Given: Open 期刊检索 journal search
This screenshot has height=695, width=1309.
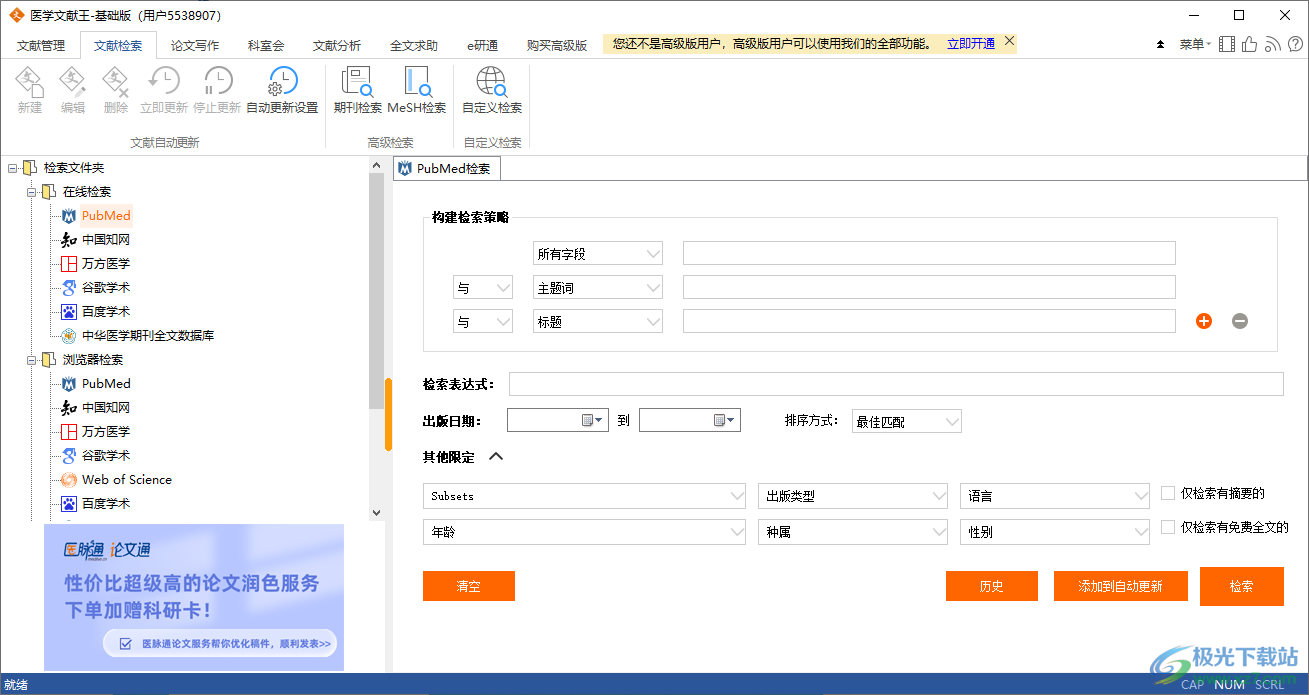Looking at the screenshot, I should tap(356, 90).
